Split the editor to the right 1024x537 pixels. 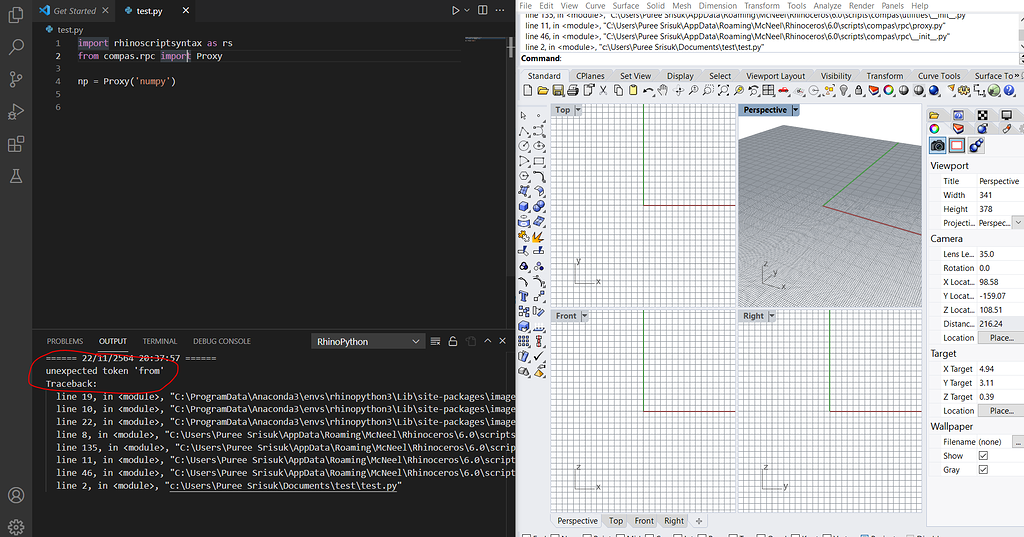click(x=483, y=10)
